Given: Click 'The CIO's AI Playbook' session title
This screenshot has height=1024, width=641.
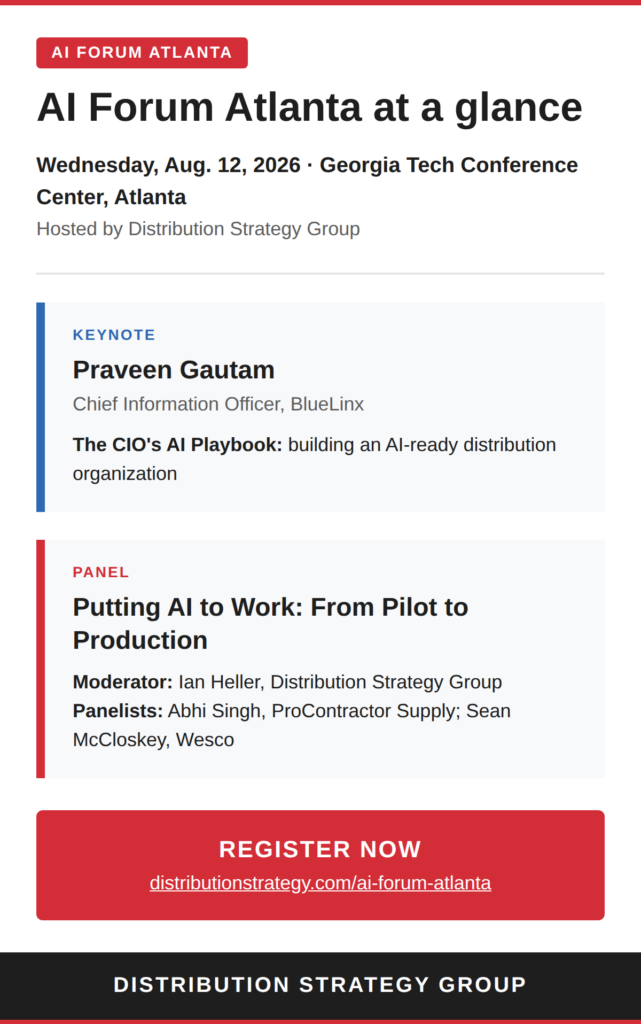Looking at the screenshot, I should point(178,445).
